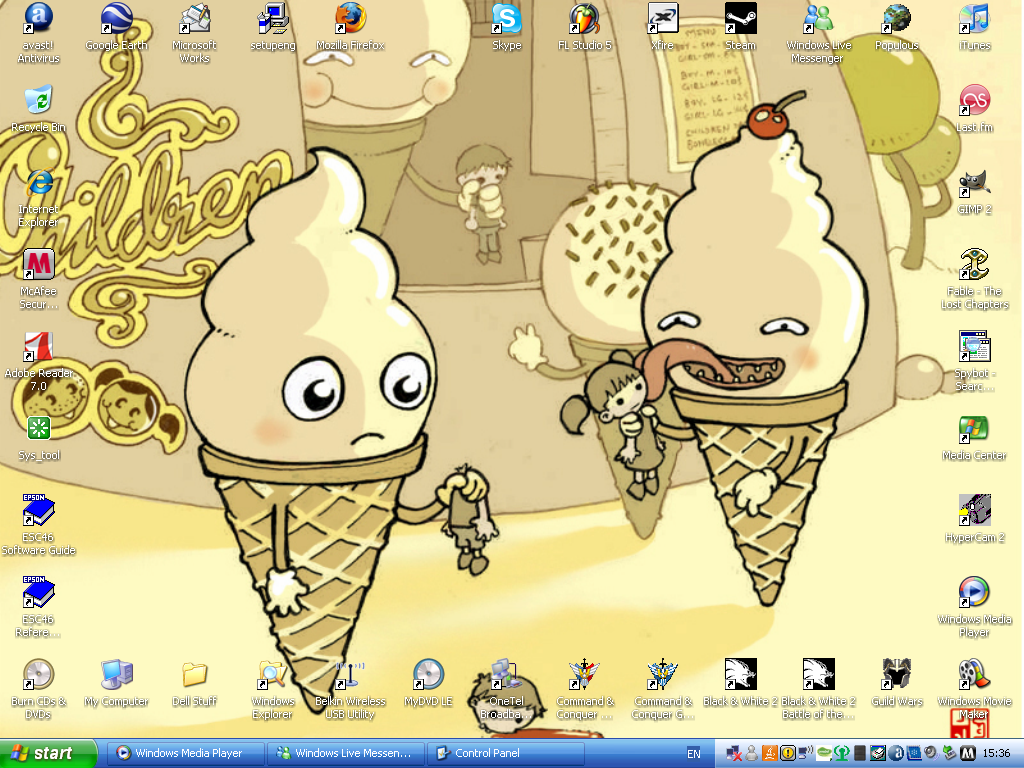Switch to Windows Live Messenger taskbar button

tap(346, 754)
